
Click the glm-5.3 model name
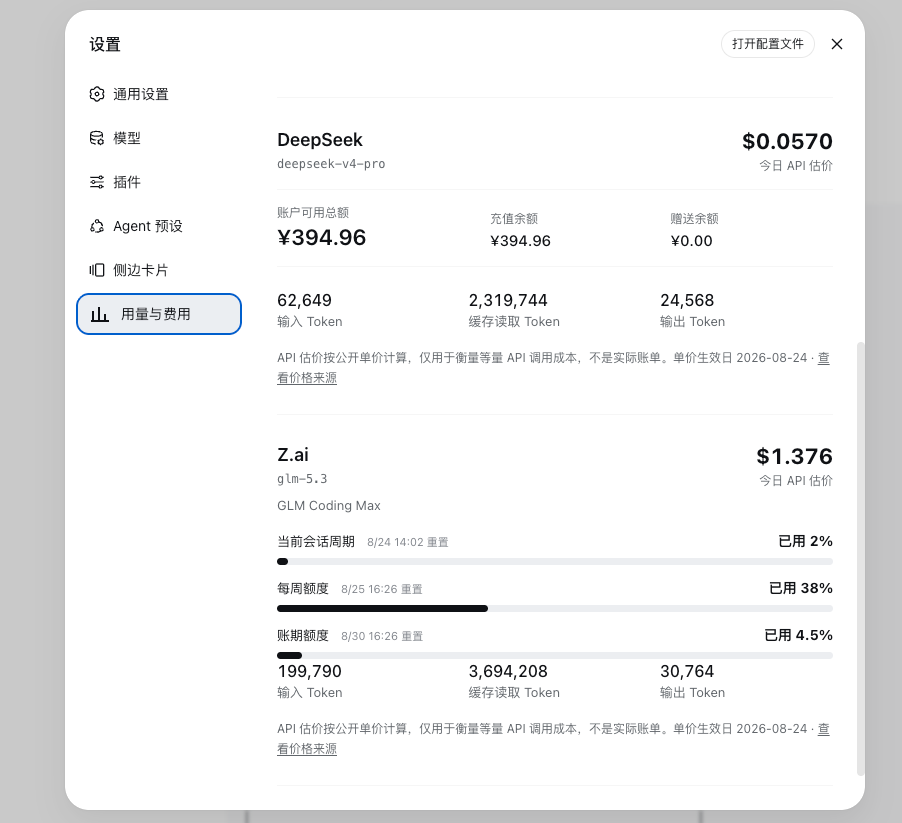pyautogui.click(x=302, y=479)
